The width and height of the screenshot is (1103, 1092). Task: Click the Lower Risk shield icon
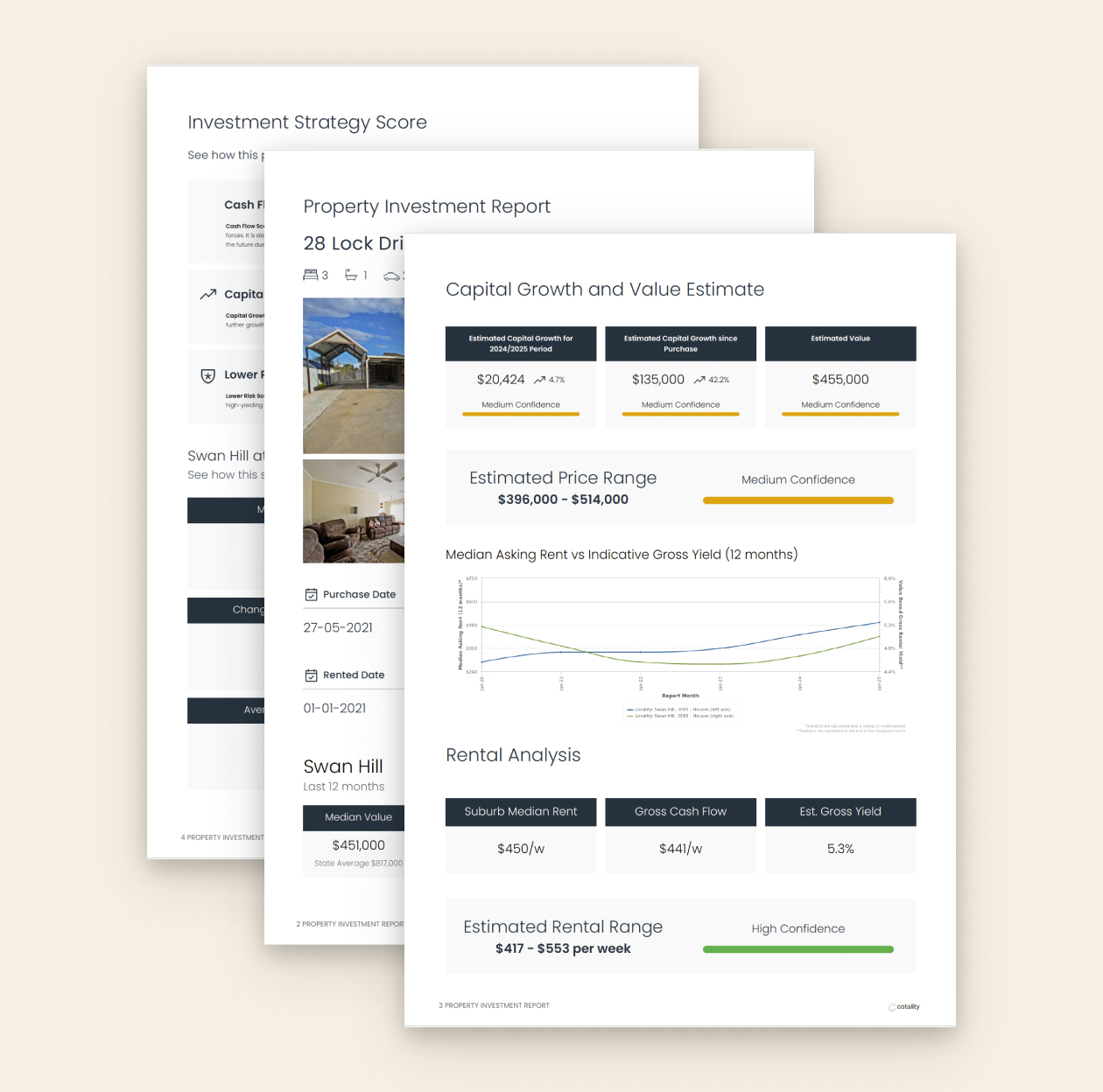[x=207, y=375]
